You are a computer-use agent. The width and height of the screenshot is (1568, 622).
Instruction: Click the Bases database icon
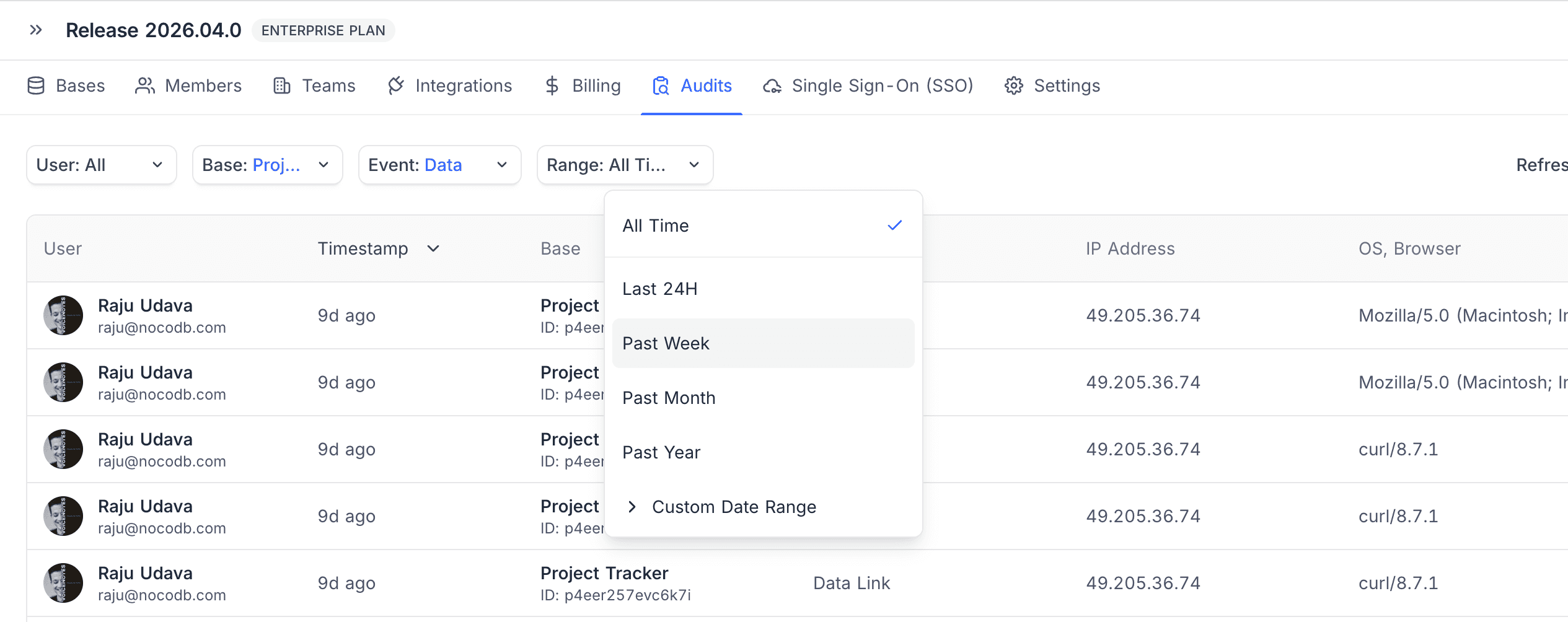tap(36, 85)
